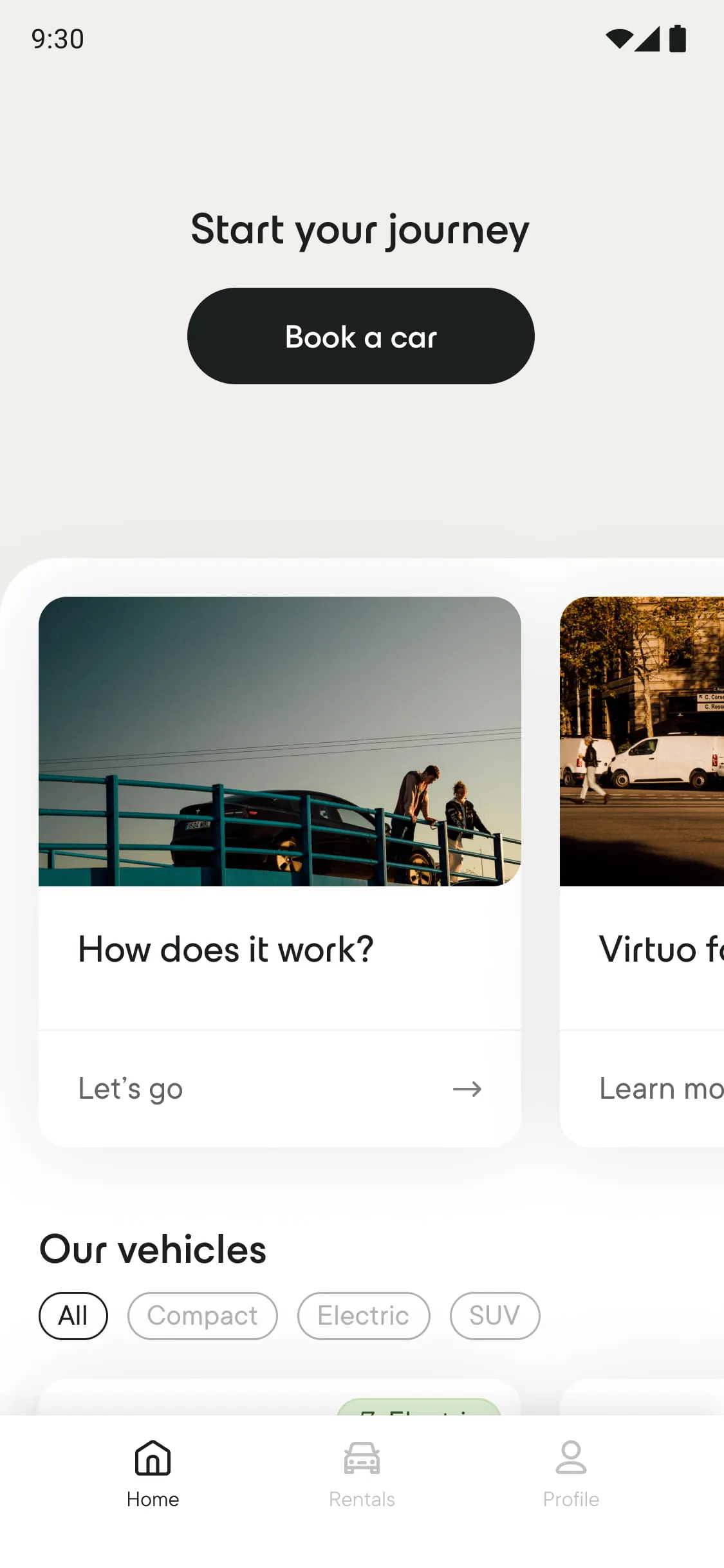Image resolution: width=724 pixels, height=1568 pixels.
Task: Enable the Electric vehicle filter
Action: (x=363, y=1316)
